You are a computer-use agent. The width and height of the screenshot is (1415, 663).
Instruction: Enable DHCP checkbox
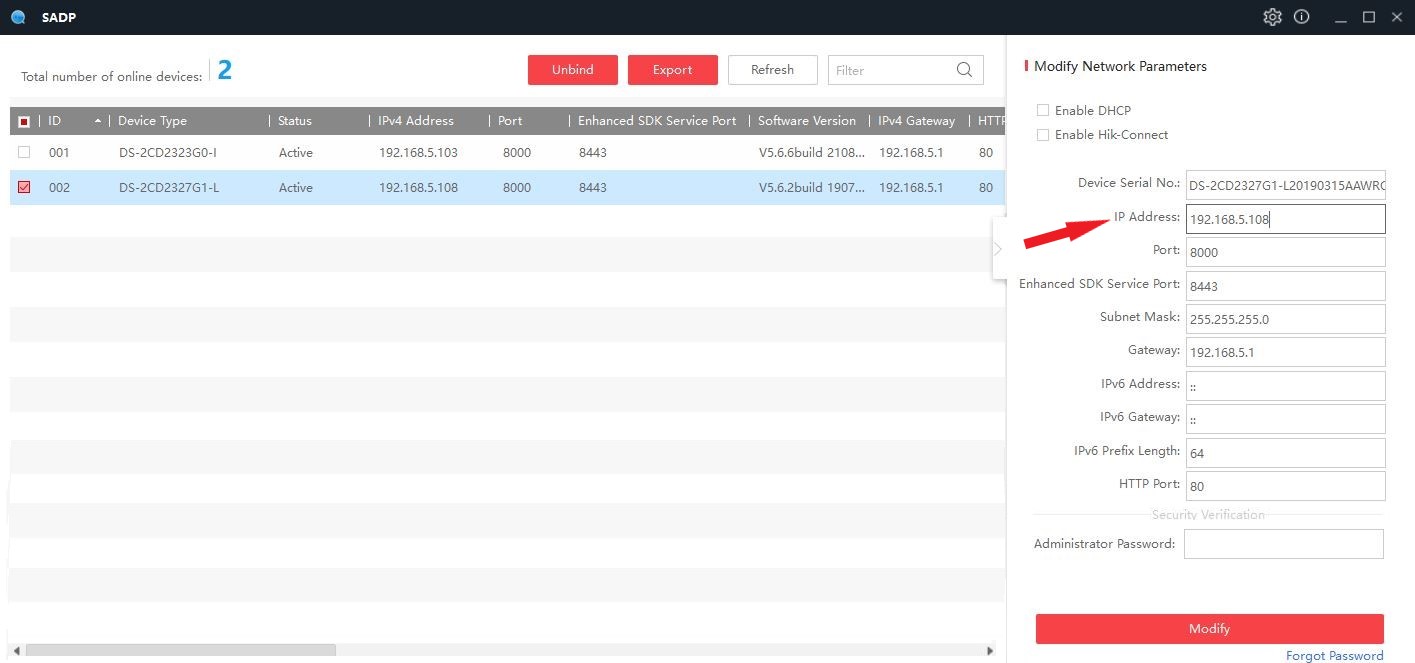click(x=1043, y=110)
